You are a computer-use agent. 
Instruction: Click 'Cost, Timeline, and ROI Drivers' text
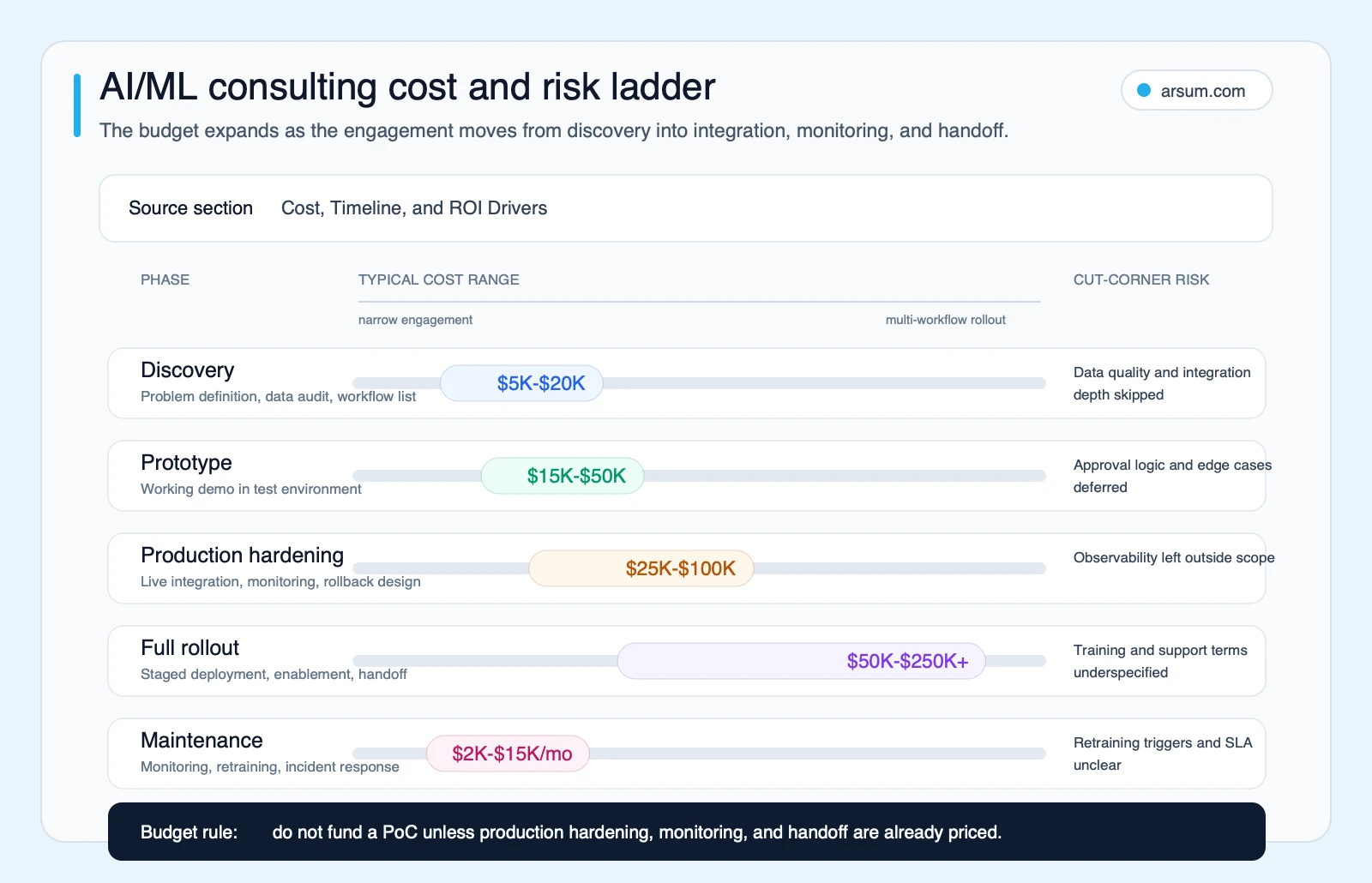click(414, 208)
